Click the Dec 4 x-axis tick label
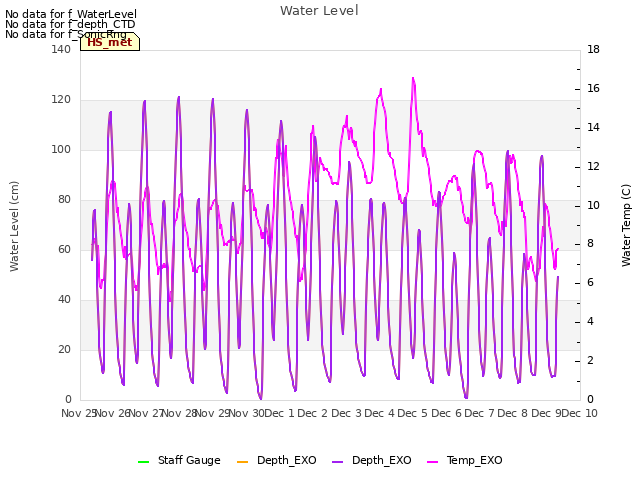The width and height of the screenshot is (640, 480). [x=379, y=413]
